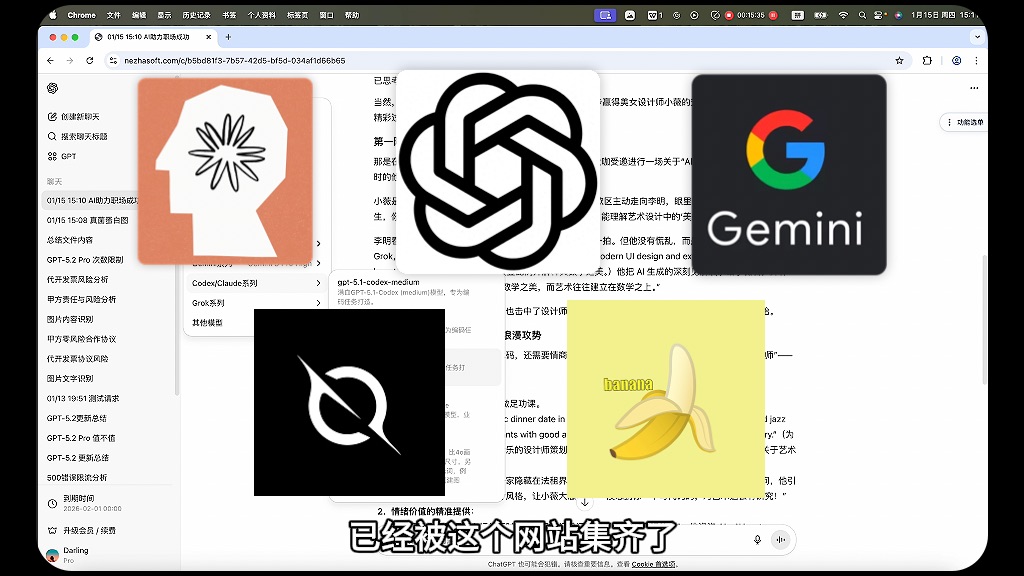Open the chat 500错误限流分析
Image resolution: width=1024 pixels, height=576 pixels.
77,477
